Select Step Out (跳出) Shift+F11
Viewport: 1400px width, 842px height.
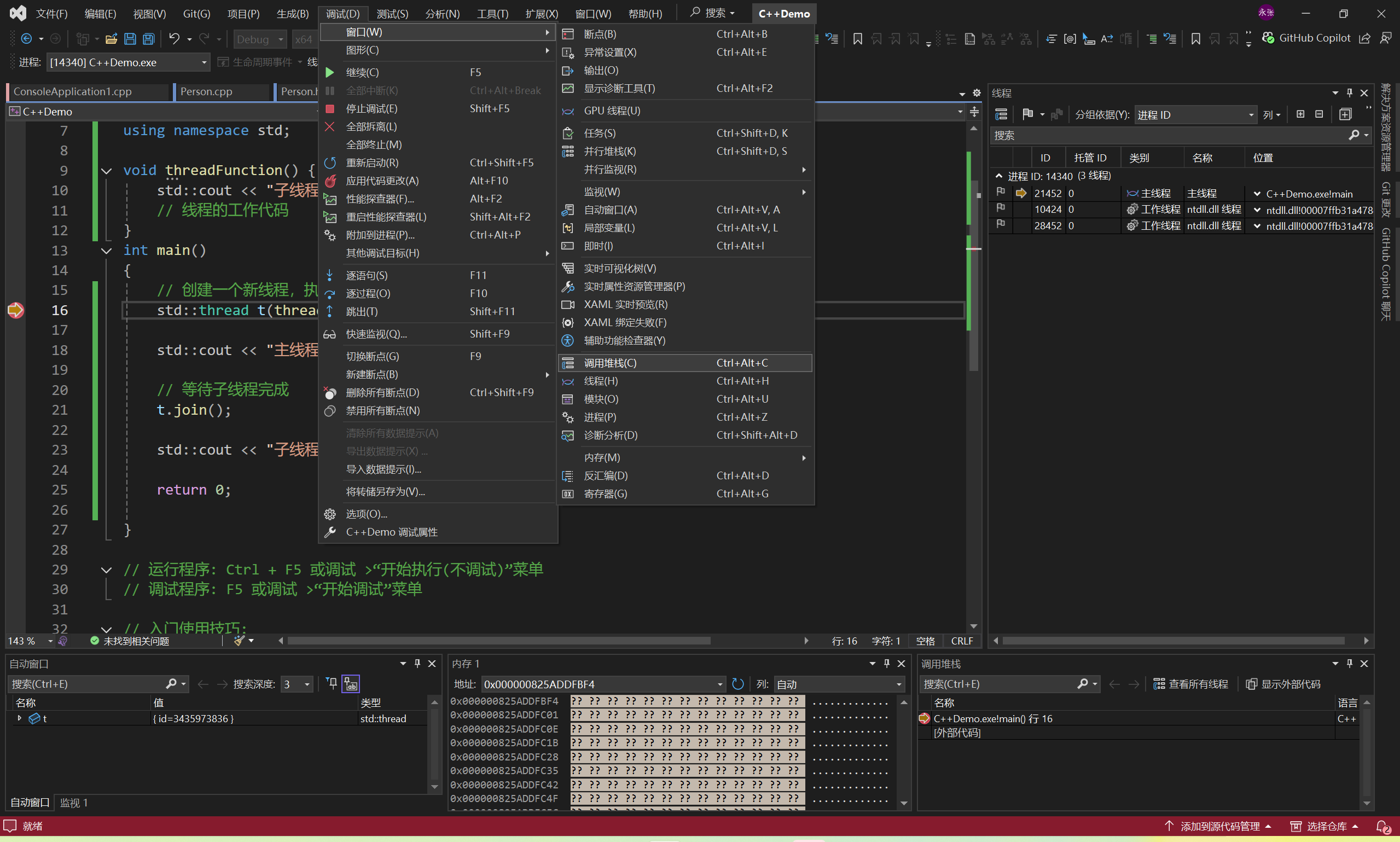(x=439, y=311)
